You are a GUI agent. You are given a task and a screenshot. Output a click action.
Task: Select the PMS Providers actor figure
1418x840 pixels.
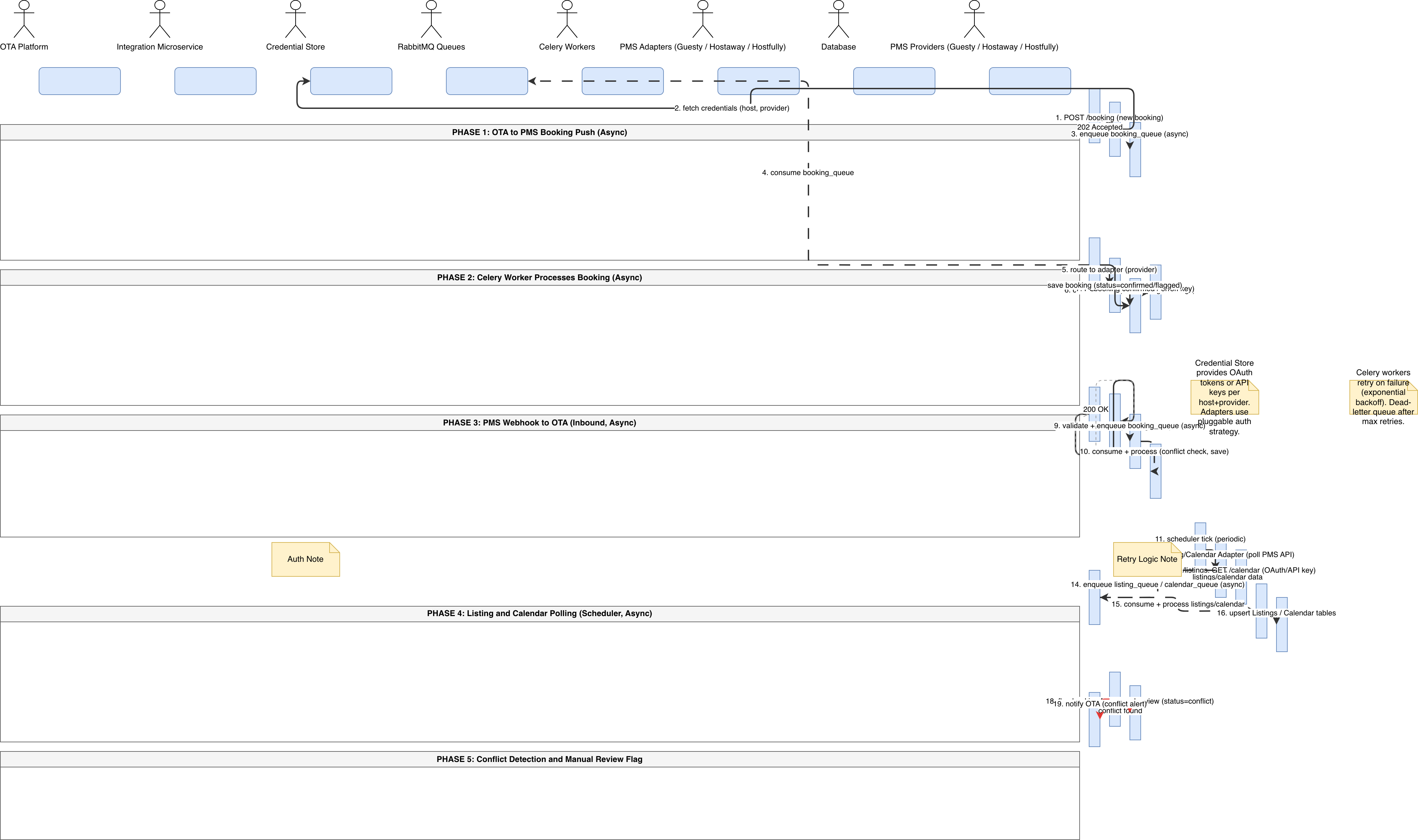pyautogui.click(x=975, y=19)
